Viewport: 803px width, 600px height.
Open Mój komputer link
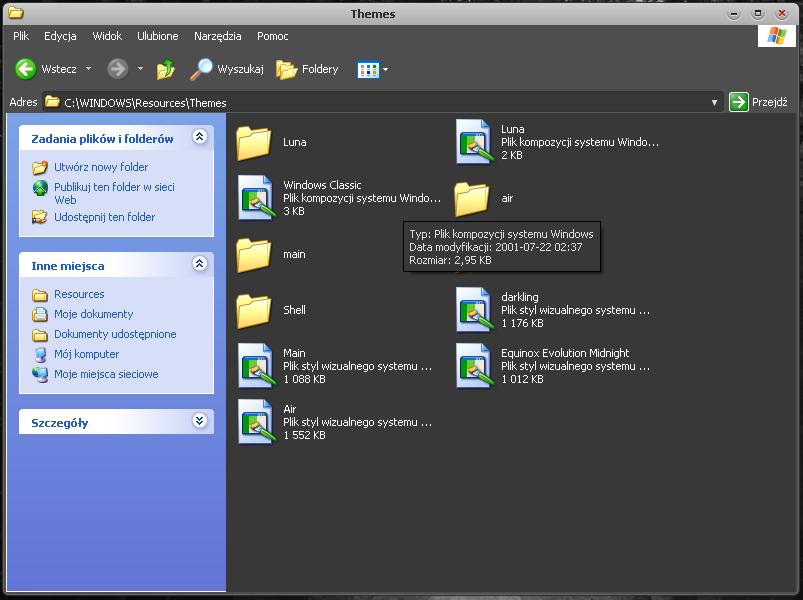tap(87, 354)
